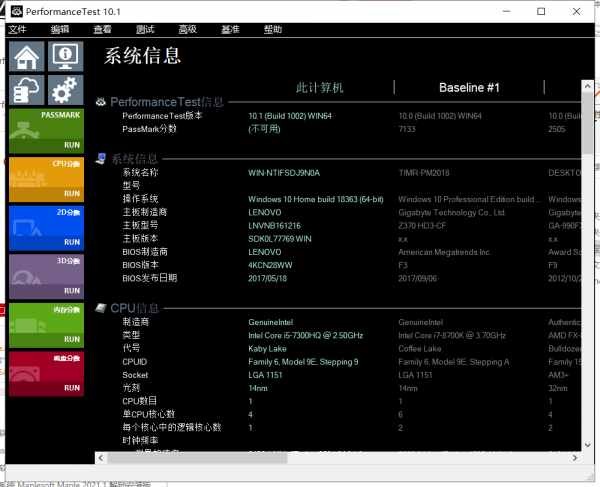
Task: Click the horizontal scrollbar right arrow
Action: (575, 458)
